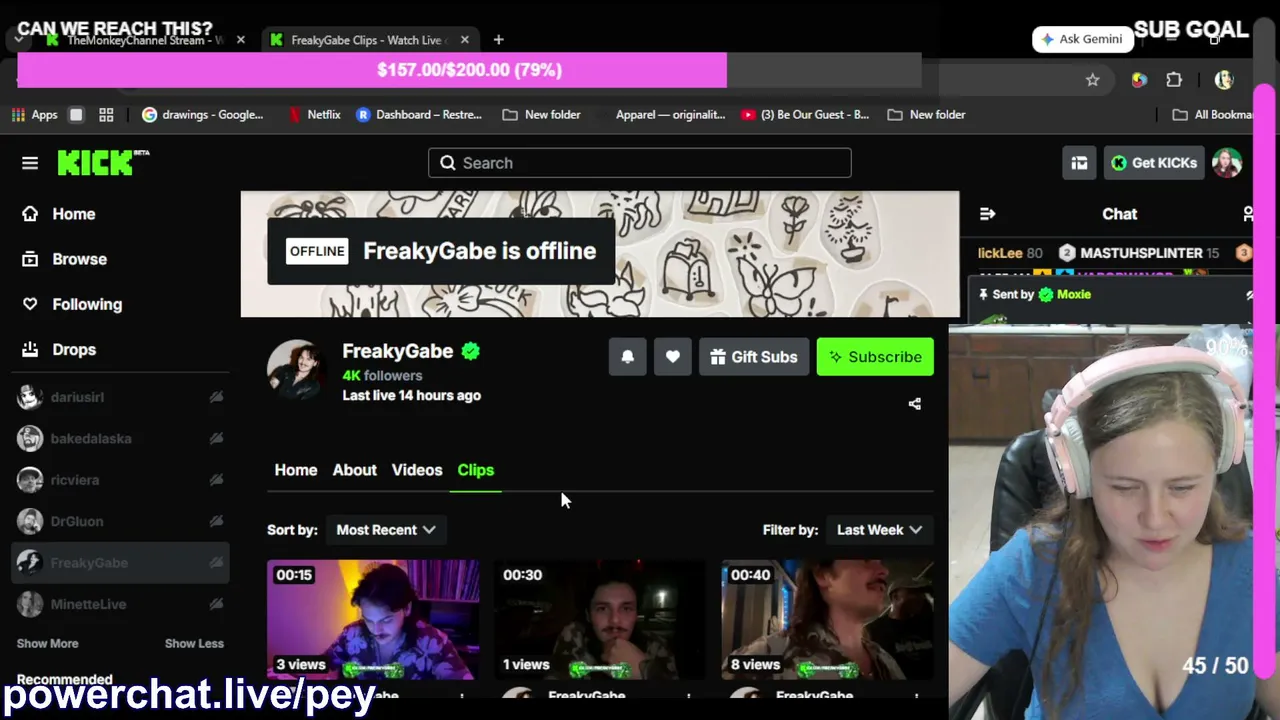
Task: Play the 00:15 clip thumbnail
Action: 373,620
